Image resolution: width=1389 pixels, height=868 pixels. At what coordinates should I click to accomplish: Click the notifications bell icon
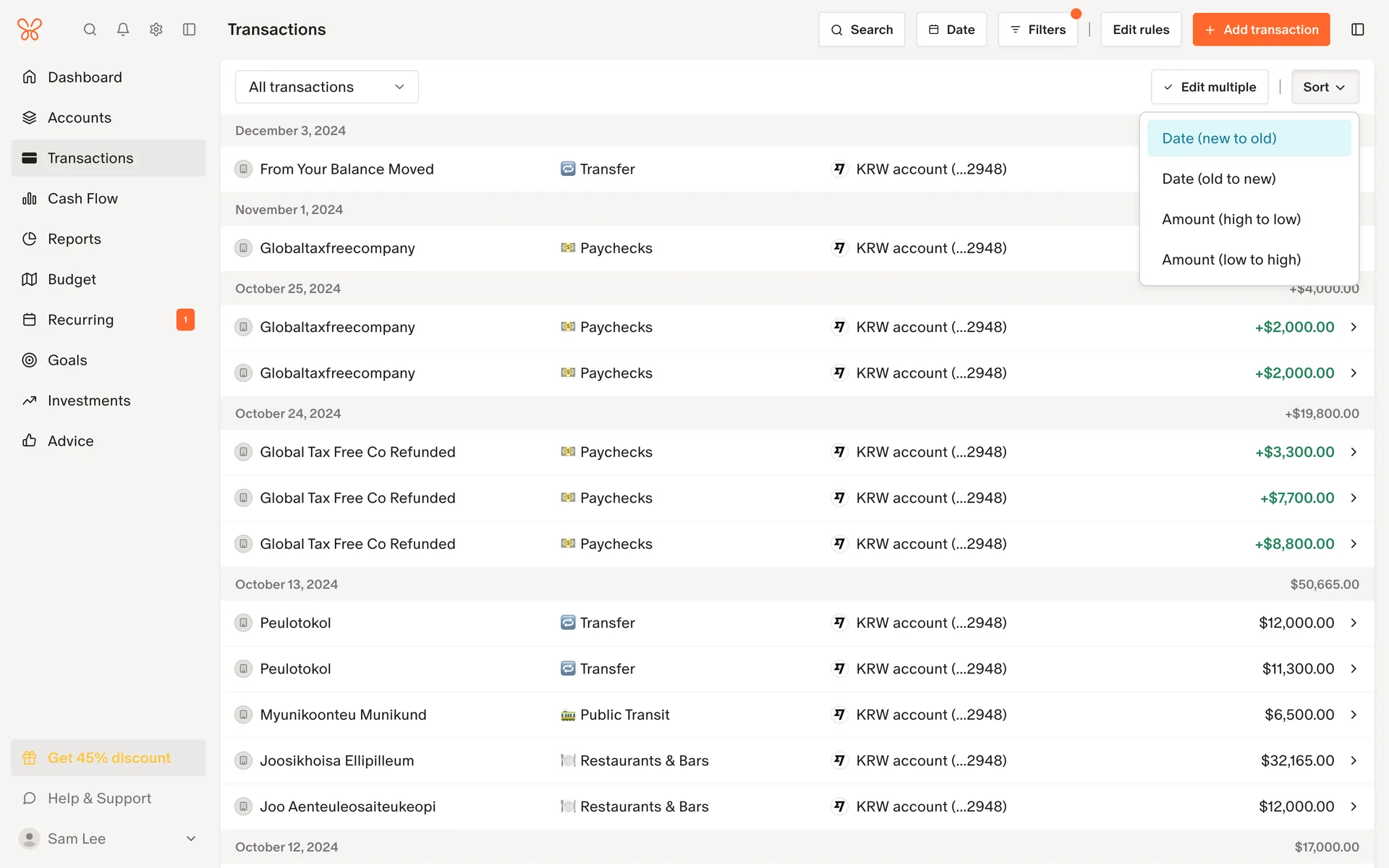[x=123, y=30]
